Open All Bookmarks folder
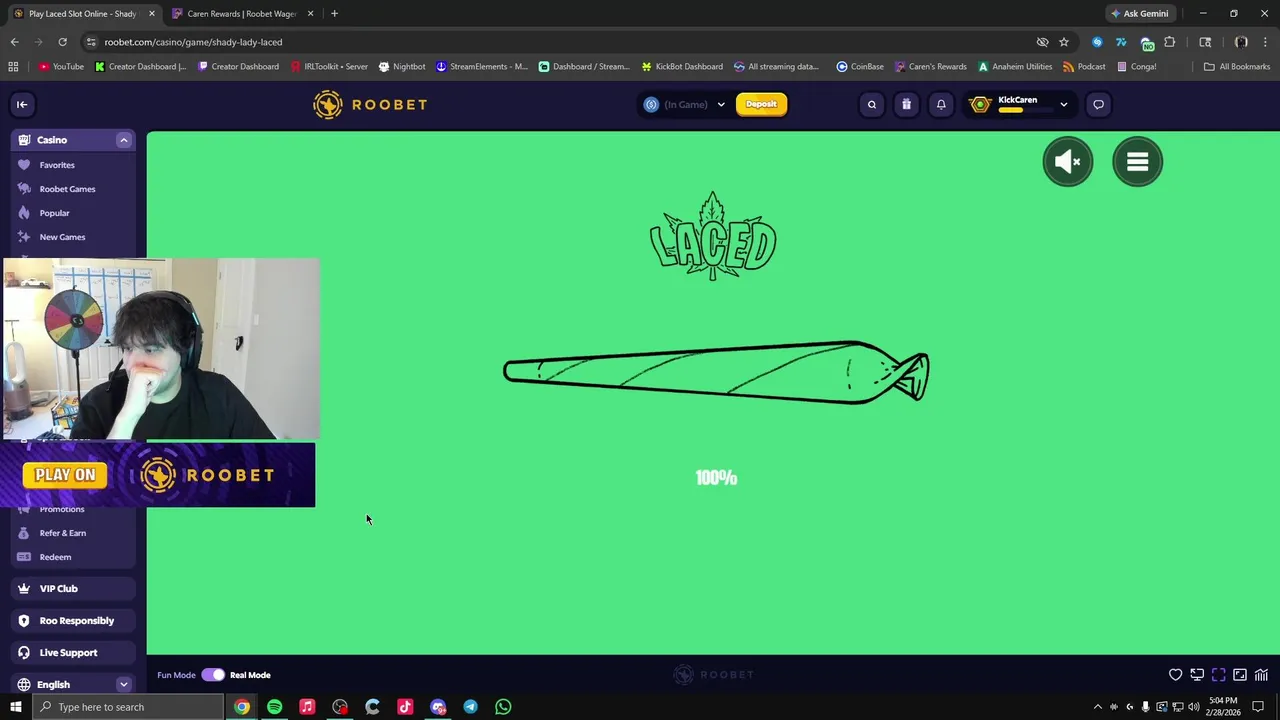This screenshot has height=720, width=1280. coord(1237,67)
